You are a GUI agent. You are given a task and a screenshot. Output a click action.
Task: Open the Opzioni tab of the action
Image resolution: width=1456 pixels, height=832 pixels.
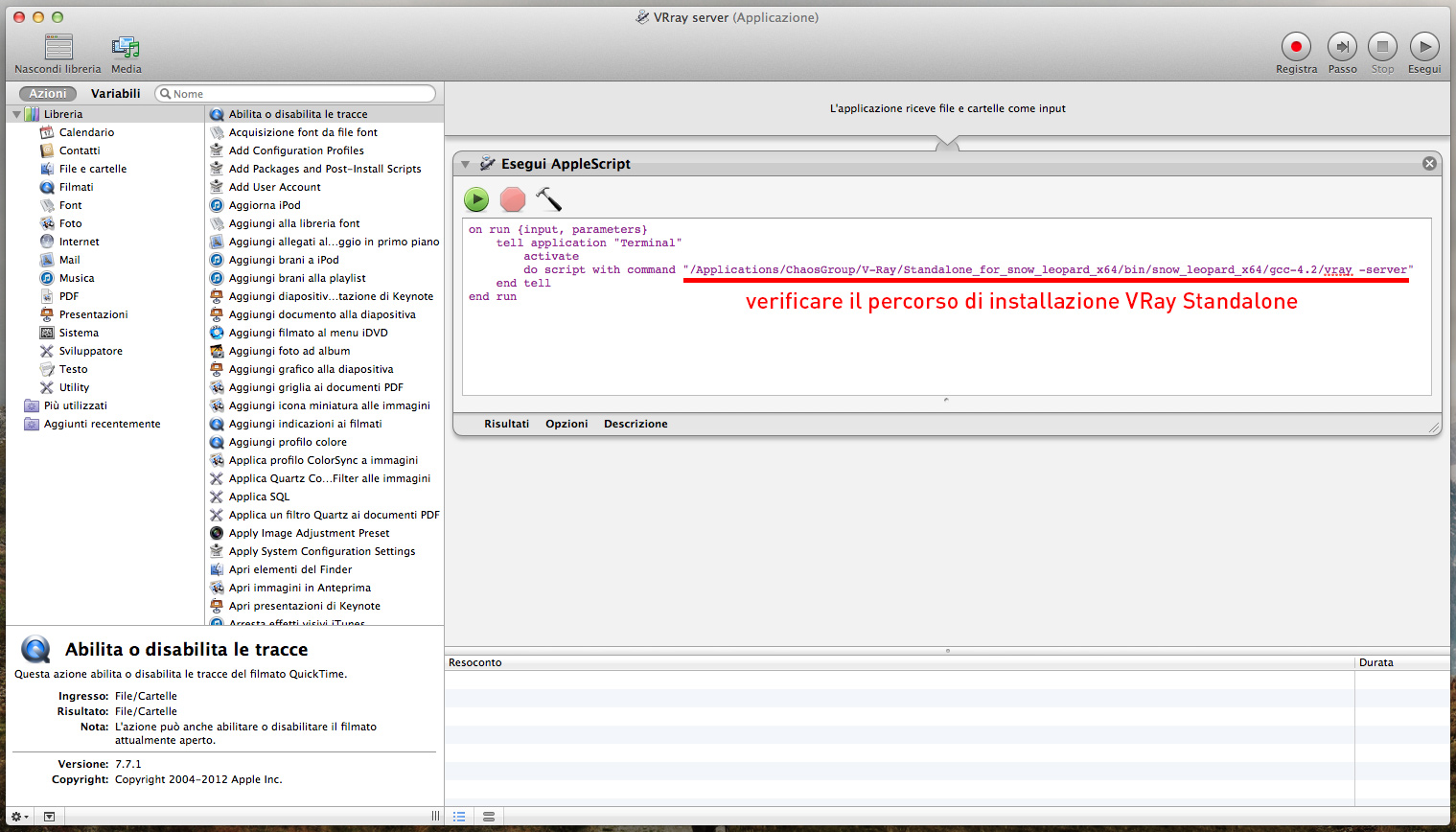(x=566, y=424)
